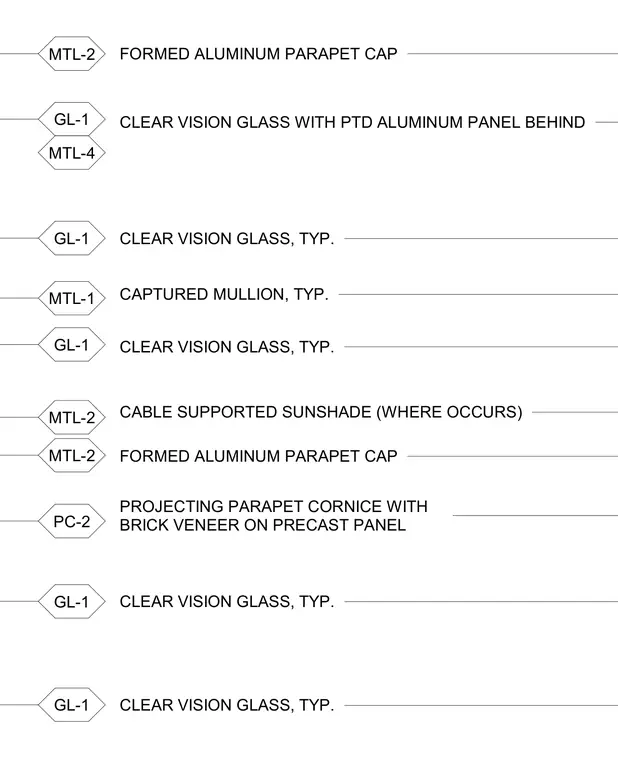The width and height of the screenshot is (618, 760).
Task: Click the MTL-4 hexagon tag
Action: click(72, 153)
